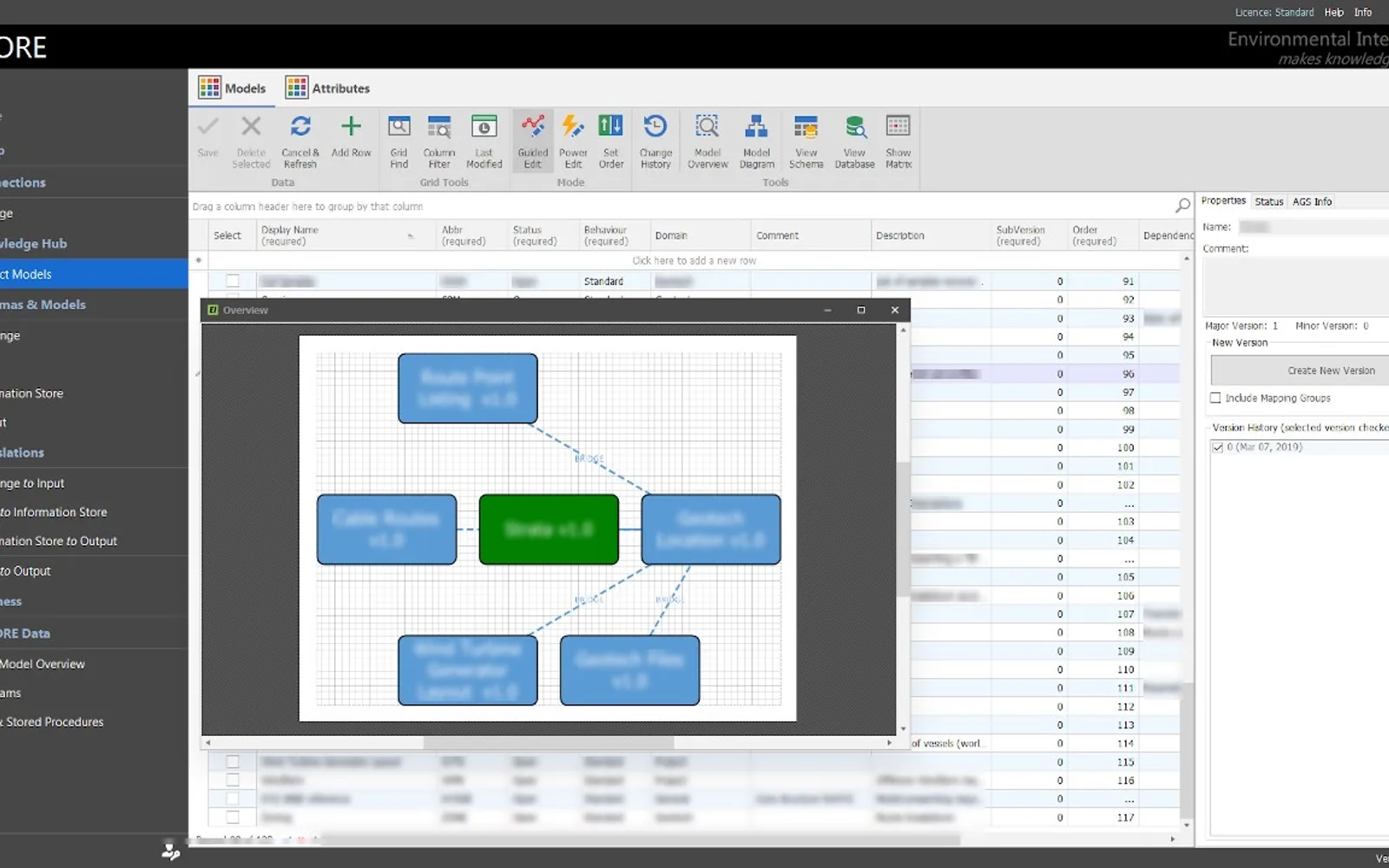Click the Create New Version button

(x=1300, y=371)
